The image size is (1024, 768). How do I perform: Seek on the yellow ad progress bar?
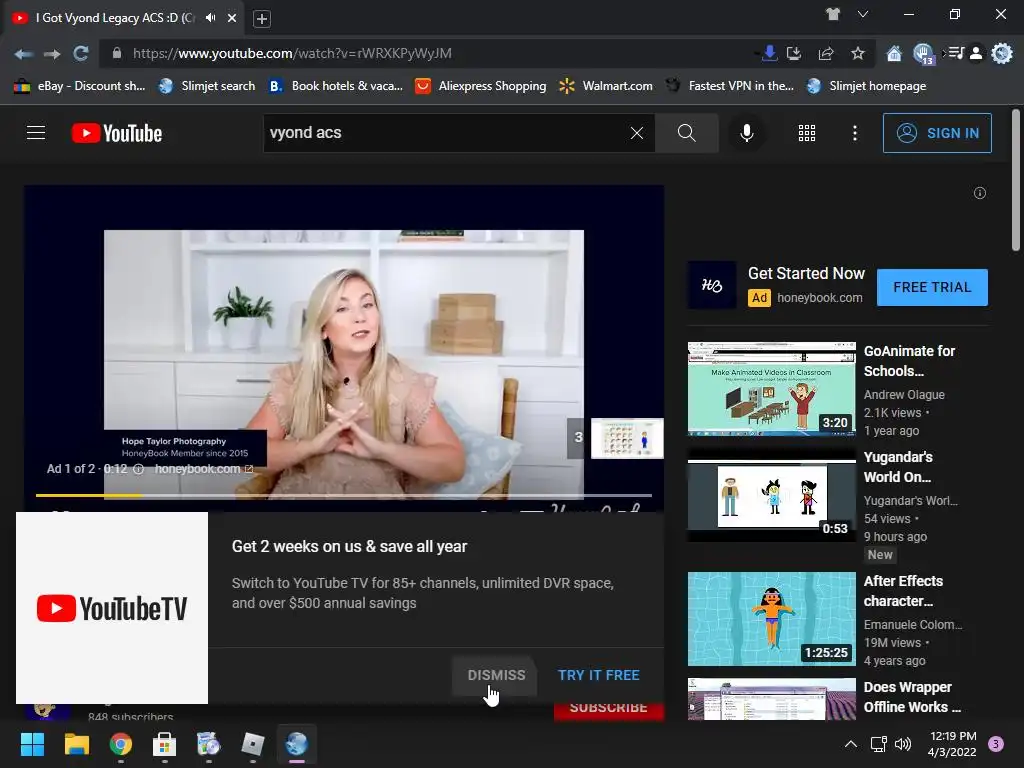click(x=344, y=496)
